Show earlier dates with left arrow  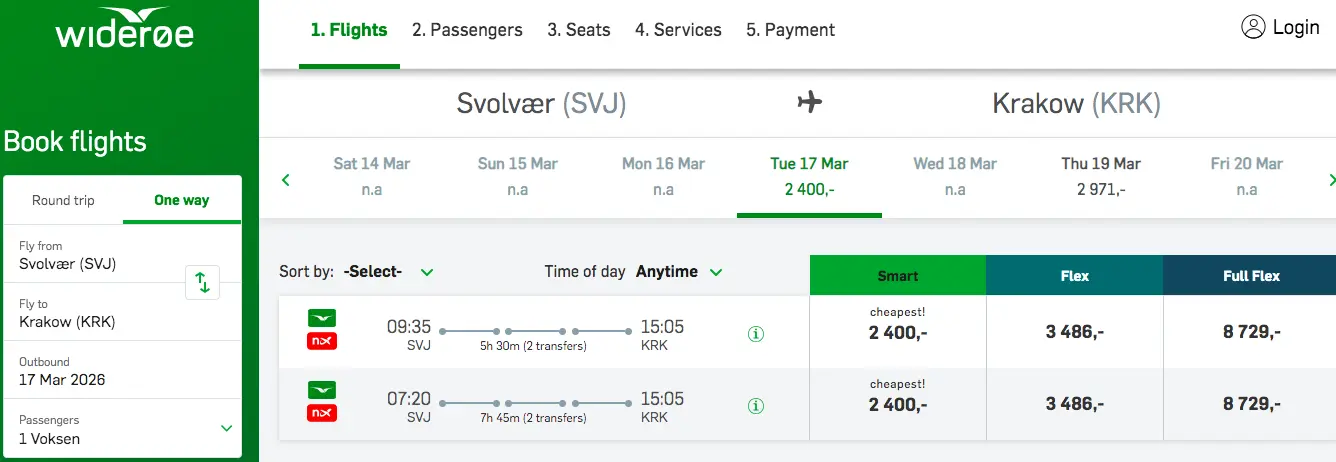(x=286, y=180)
